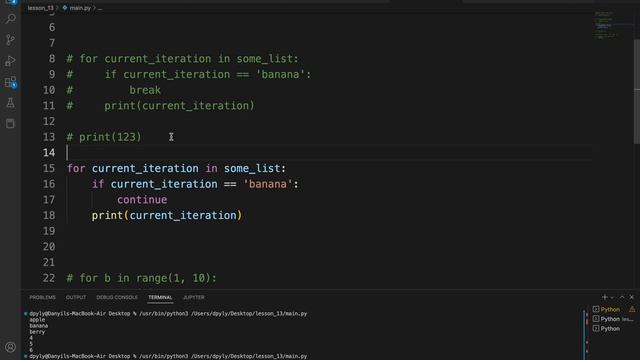Viewport: 640px width, 360px height.
Task: Click the commented 'break' on line 10
Action: pyautogui.click(x=145, y=90)
